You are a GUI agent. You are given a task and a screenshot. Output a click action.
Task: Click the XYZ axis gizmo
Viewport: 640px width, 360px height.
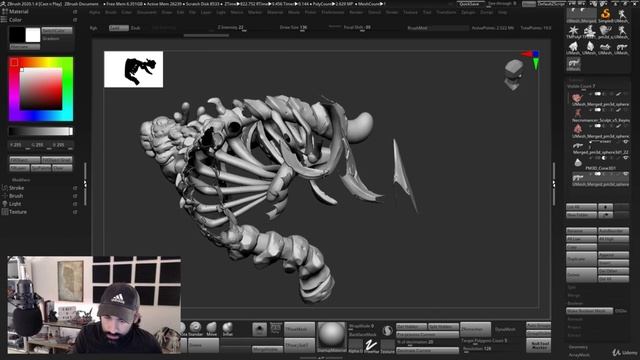532,60
